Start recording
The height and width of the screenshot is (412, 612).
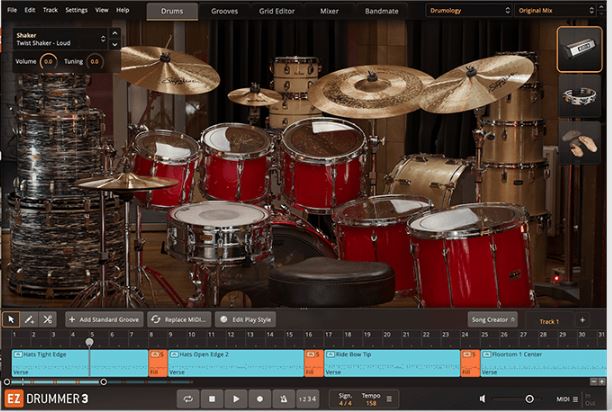(260, 399)
